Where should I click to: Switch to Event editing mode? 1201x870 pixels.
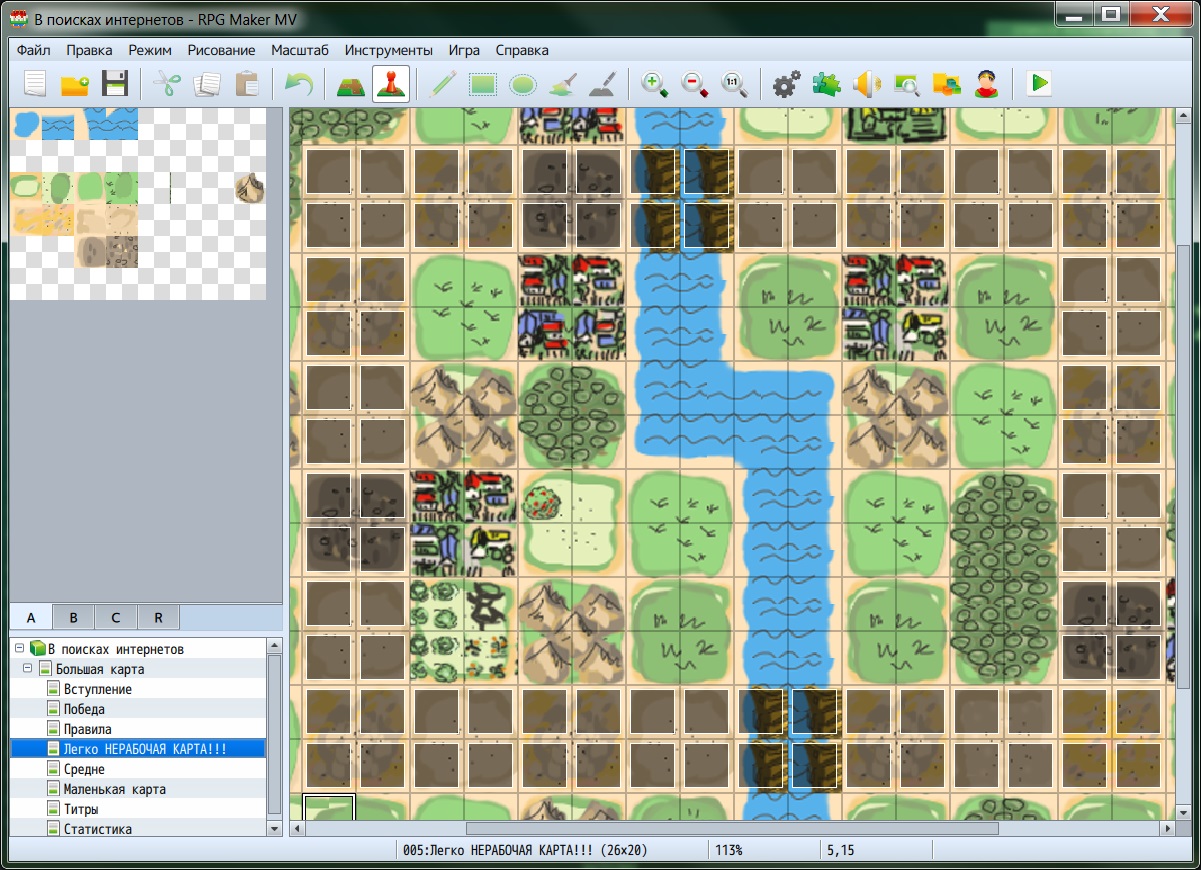click(x=390, y=84)
